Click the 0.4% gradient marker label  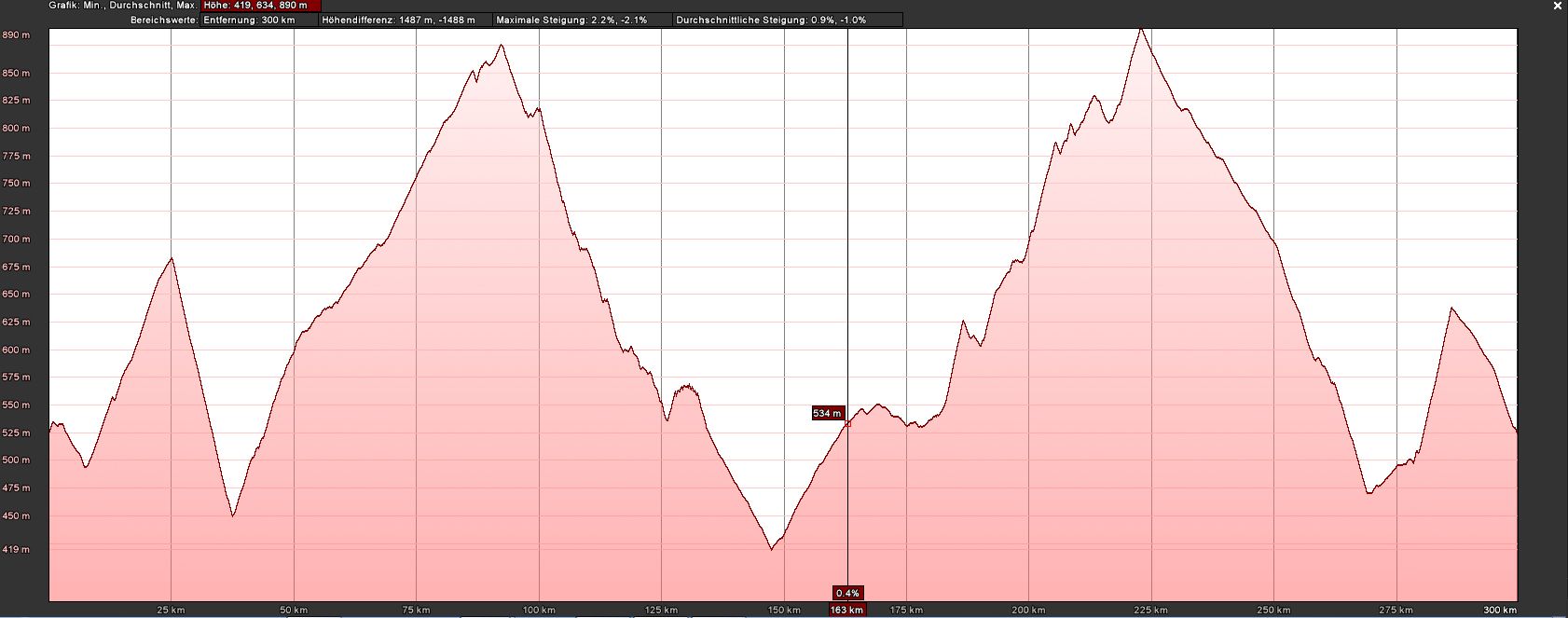point(847,593)
